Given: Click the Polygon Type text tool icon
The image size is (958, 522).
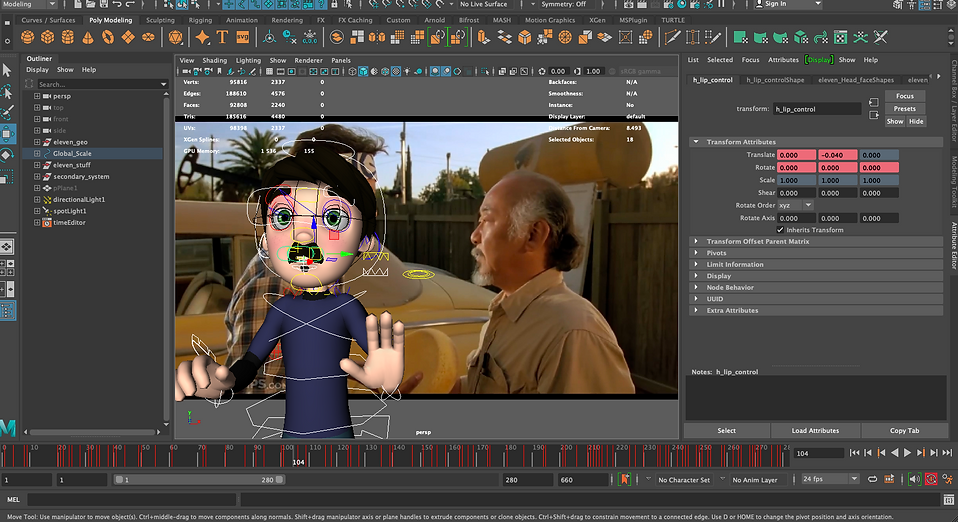Looking at the screenshot, I should [x=222, y=37].
